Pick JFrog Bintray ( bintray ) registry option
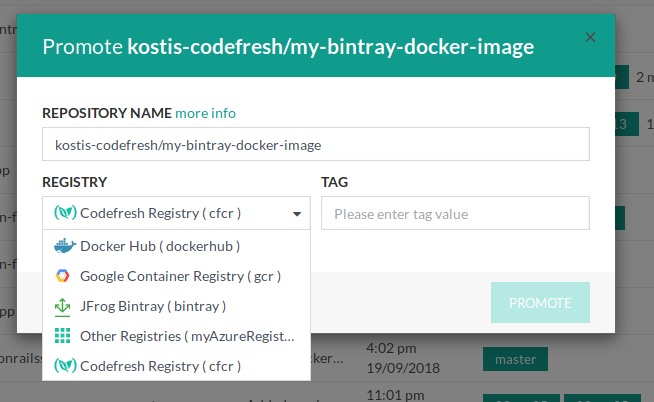This screenshot has width=654, height=402. pos(153,306)
